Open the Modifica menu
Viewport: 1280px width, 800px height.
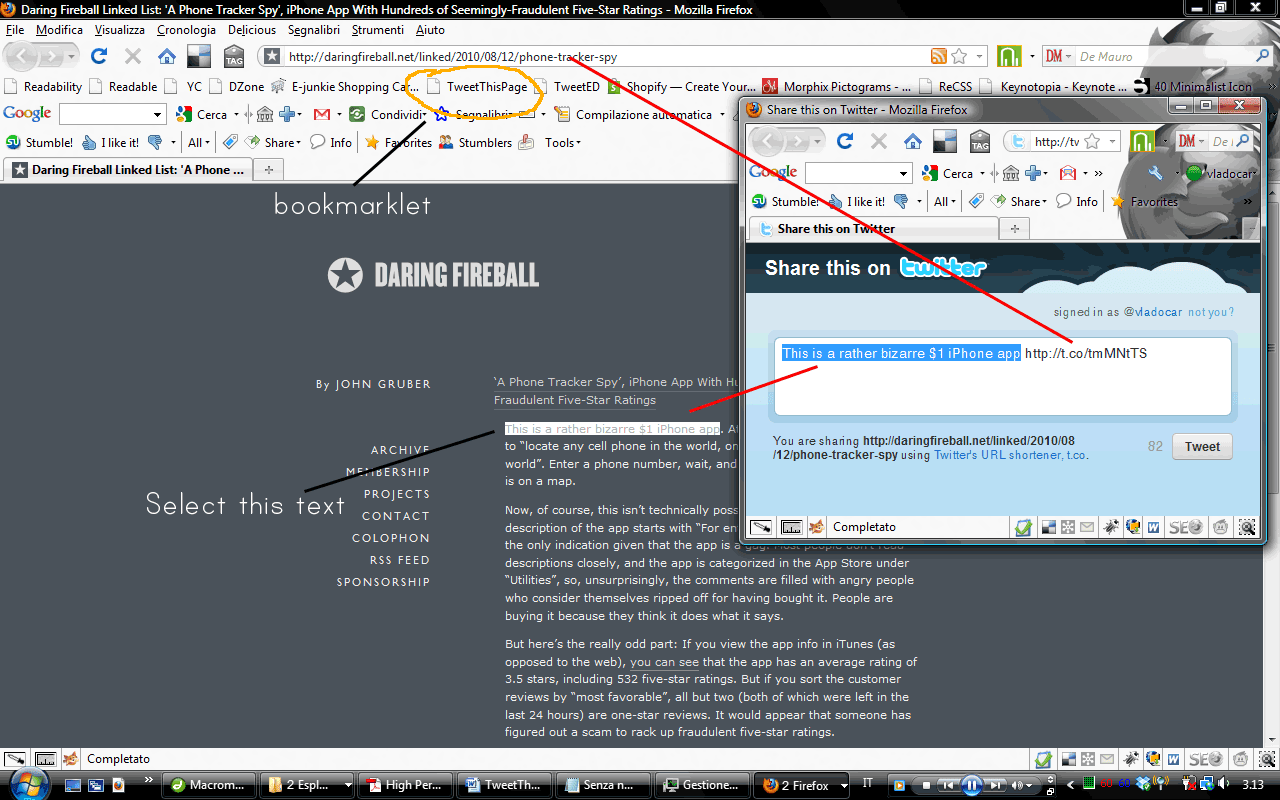[x=59, y=30]
